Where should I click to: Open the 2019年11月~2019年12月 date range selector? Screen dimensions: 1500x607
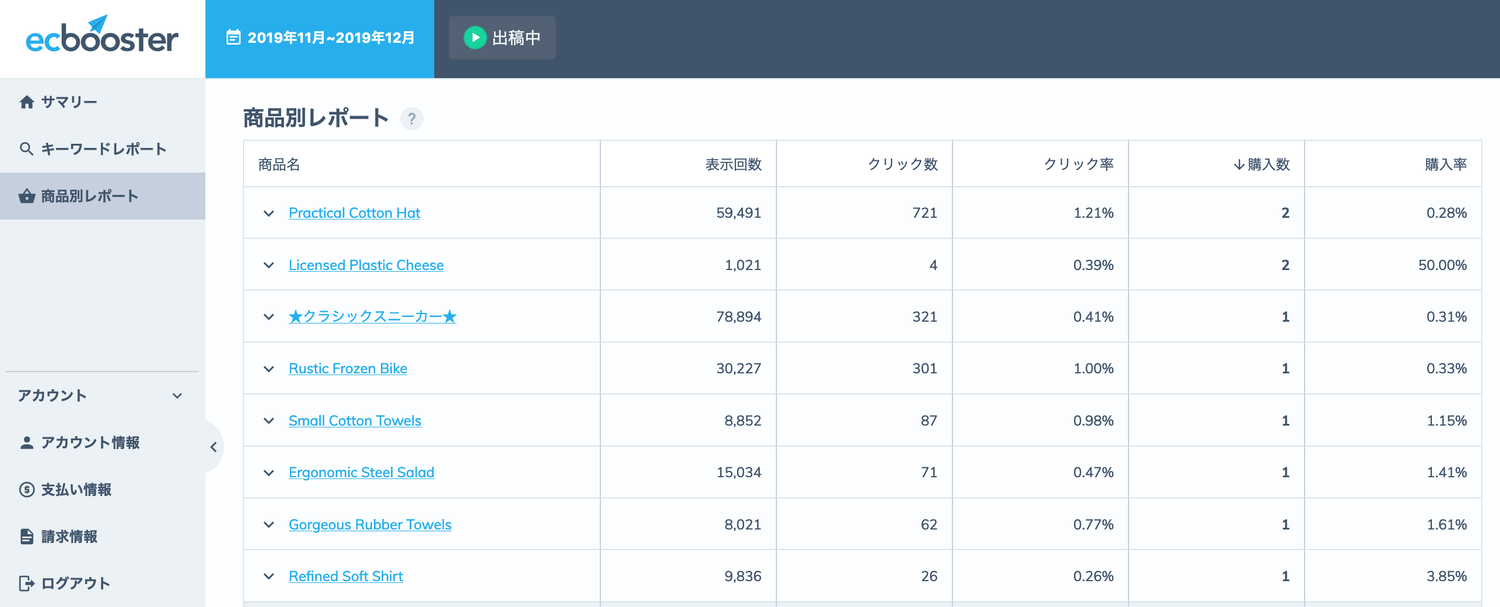point(319,38)
